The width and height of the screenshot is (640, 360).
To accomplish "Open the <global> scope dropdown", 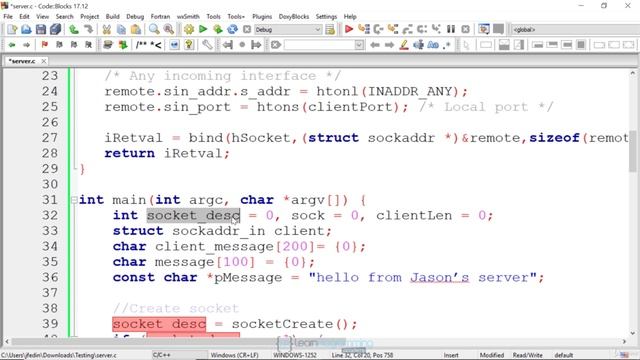I will (575, 29).
